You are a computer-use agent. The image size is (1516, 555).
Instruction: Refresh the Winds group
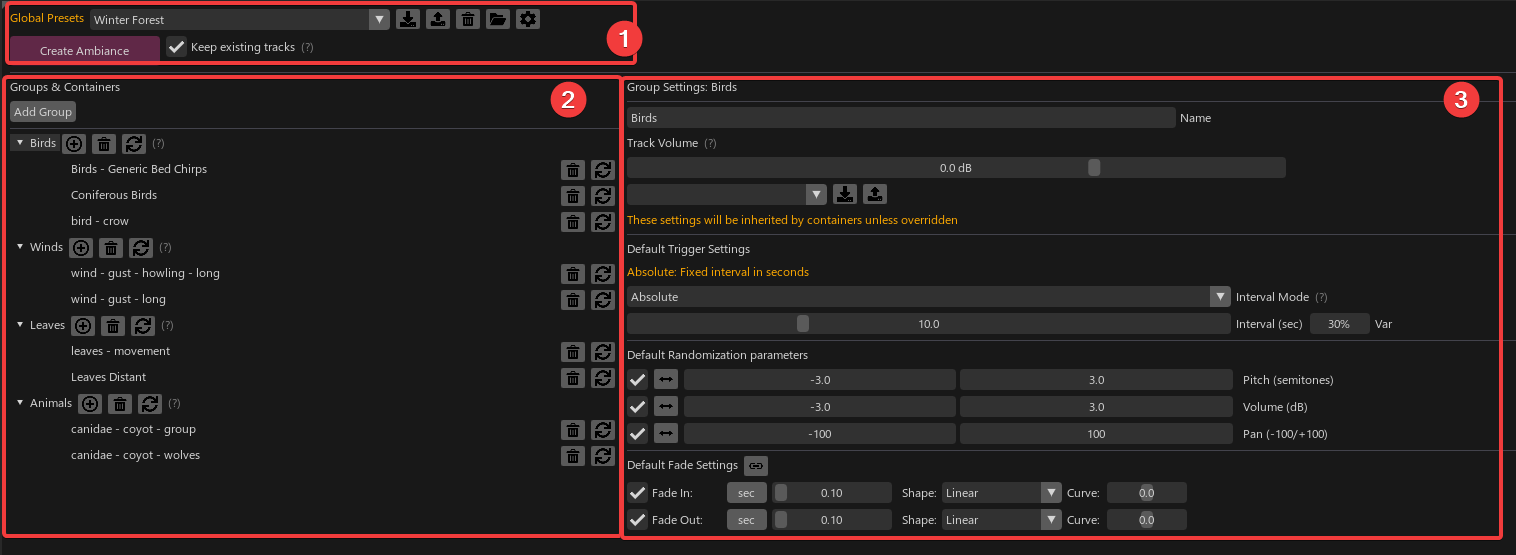point(141,247)
